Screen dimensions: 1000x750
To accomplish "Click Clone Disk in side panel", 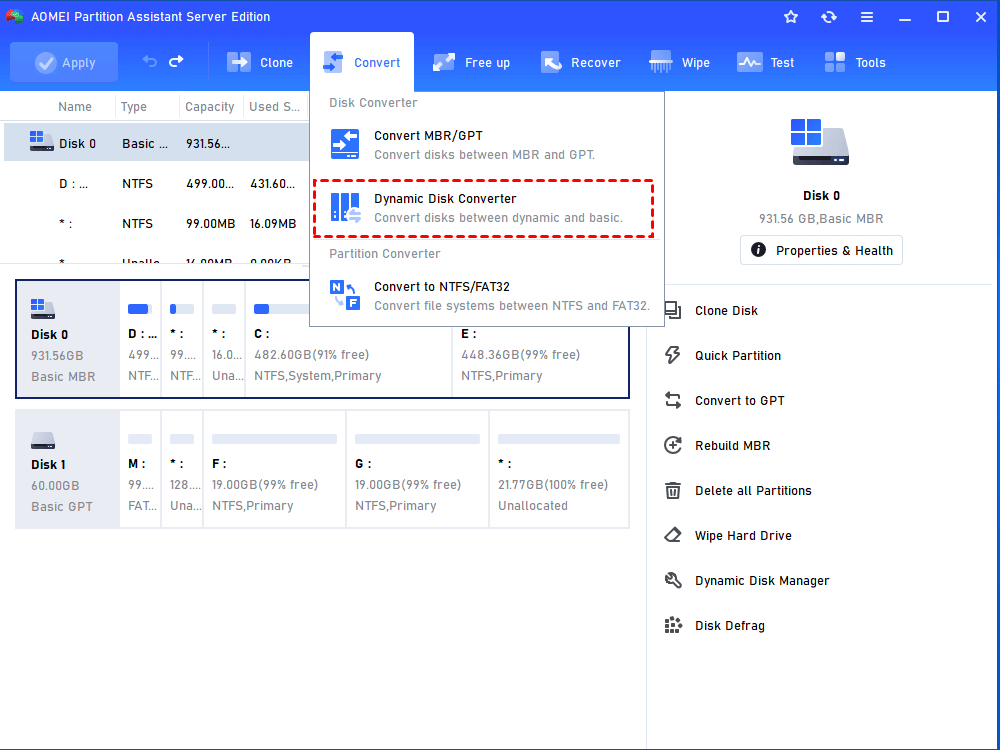I will point(726,311).
